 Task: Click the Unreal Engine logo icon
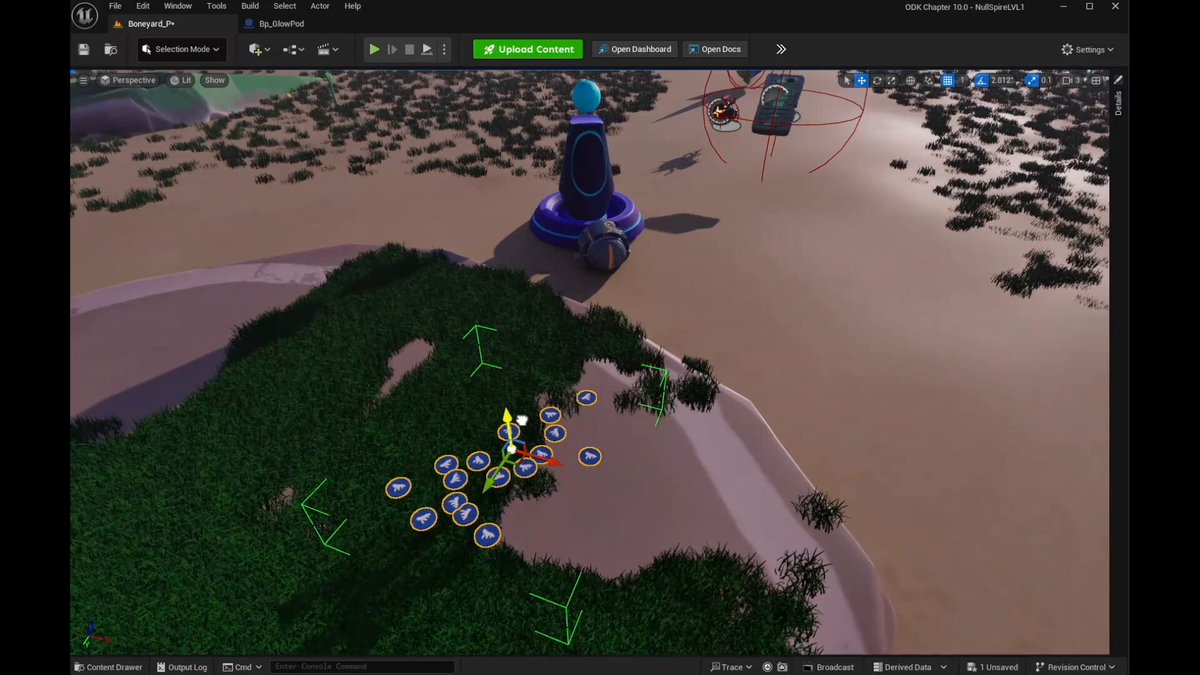tap(85, 15)
